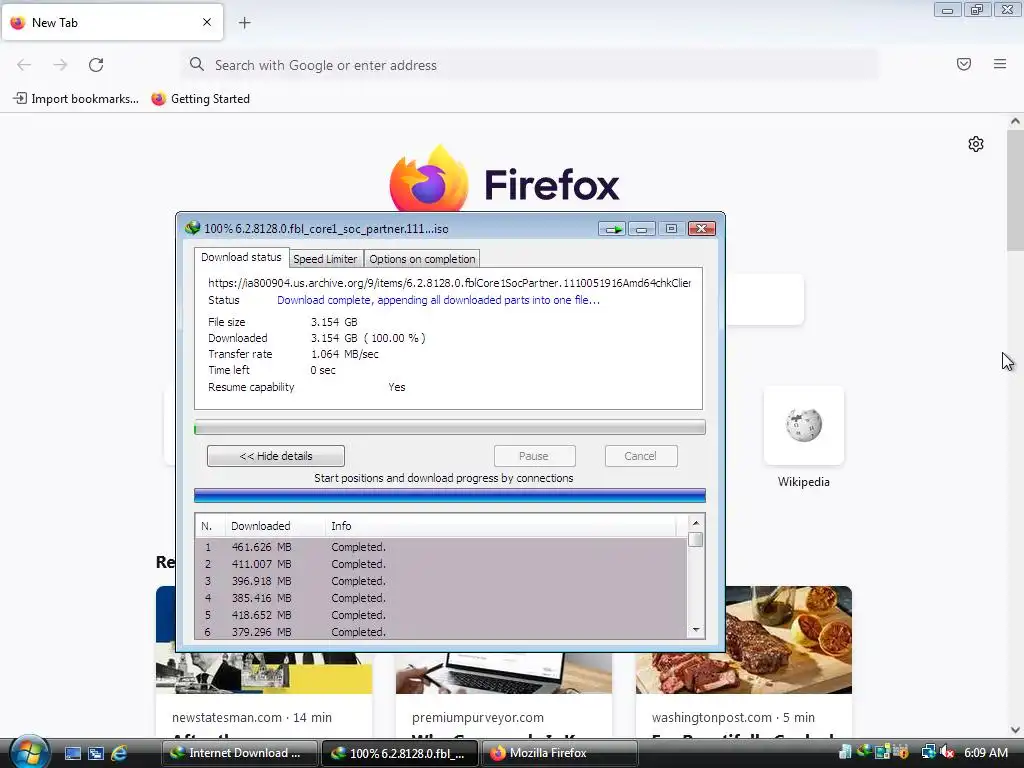
Task: Open Getting Started bookmark
Action: click(200, 99)
